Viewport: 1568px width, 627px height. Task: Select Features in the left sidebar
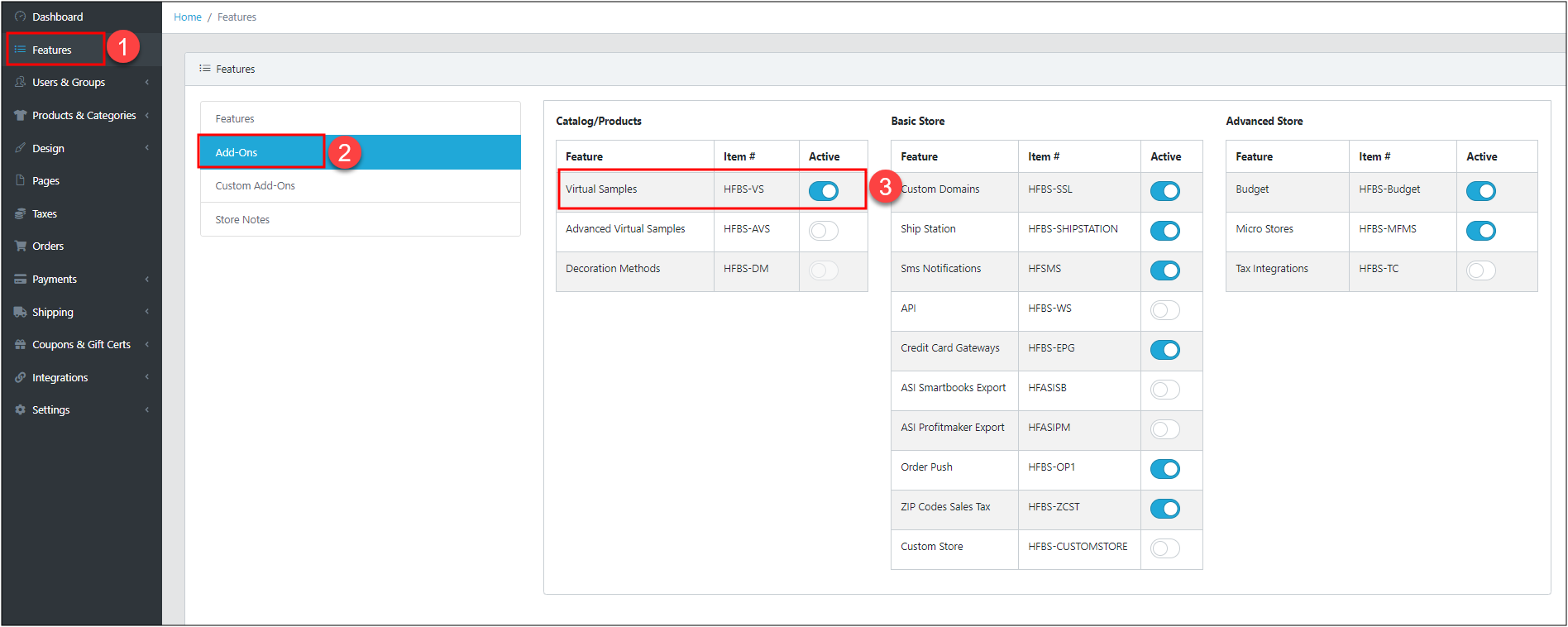(x=81, y=50)
